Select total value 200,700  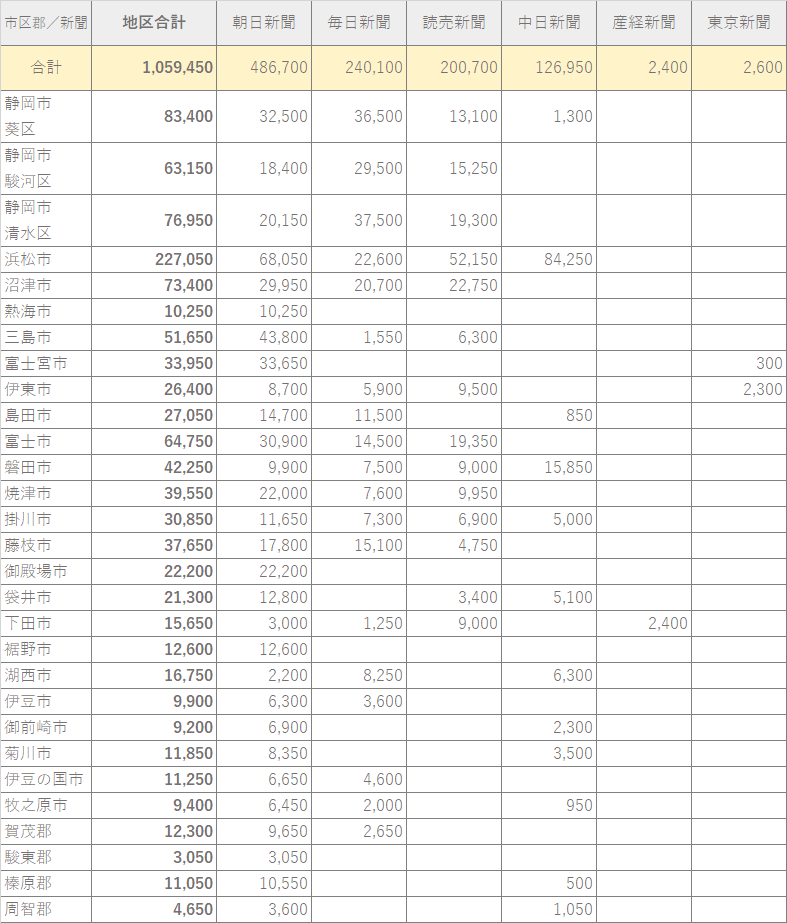pyautogui.click(x=454, y=68)
